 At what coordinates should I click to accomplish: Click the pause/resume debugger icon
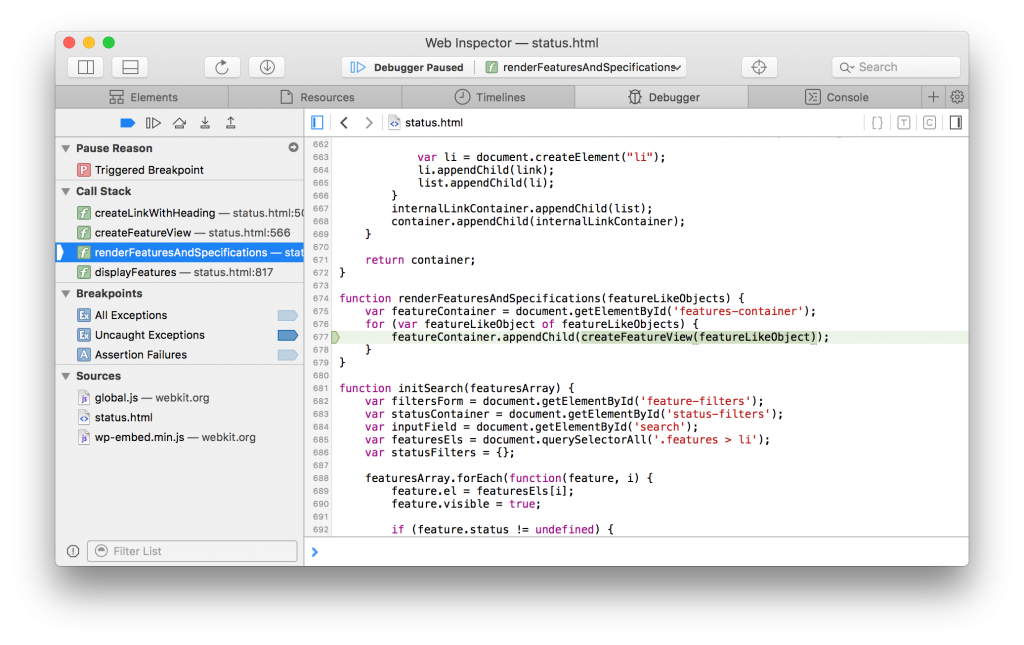coord(152,122)
